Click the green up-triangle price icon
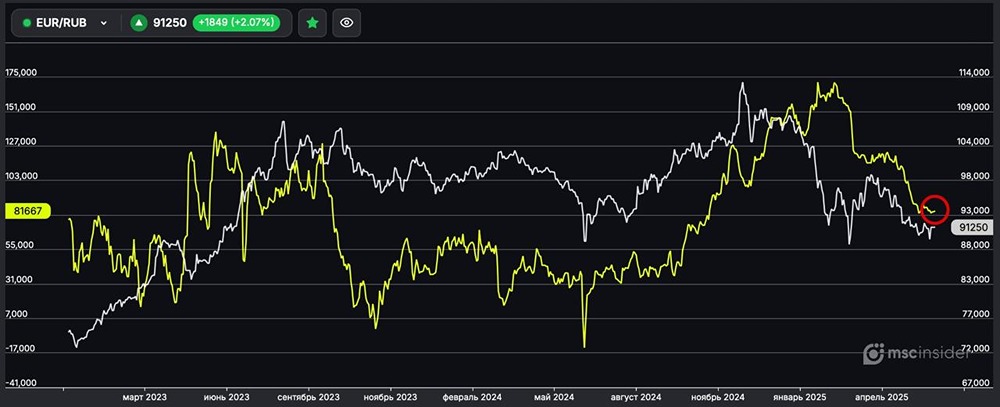Viewport: 1000px width, 407px height. (x=139, y=23)
